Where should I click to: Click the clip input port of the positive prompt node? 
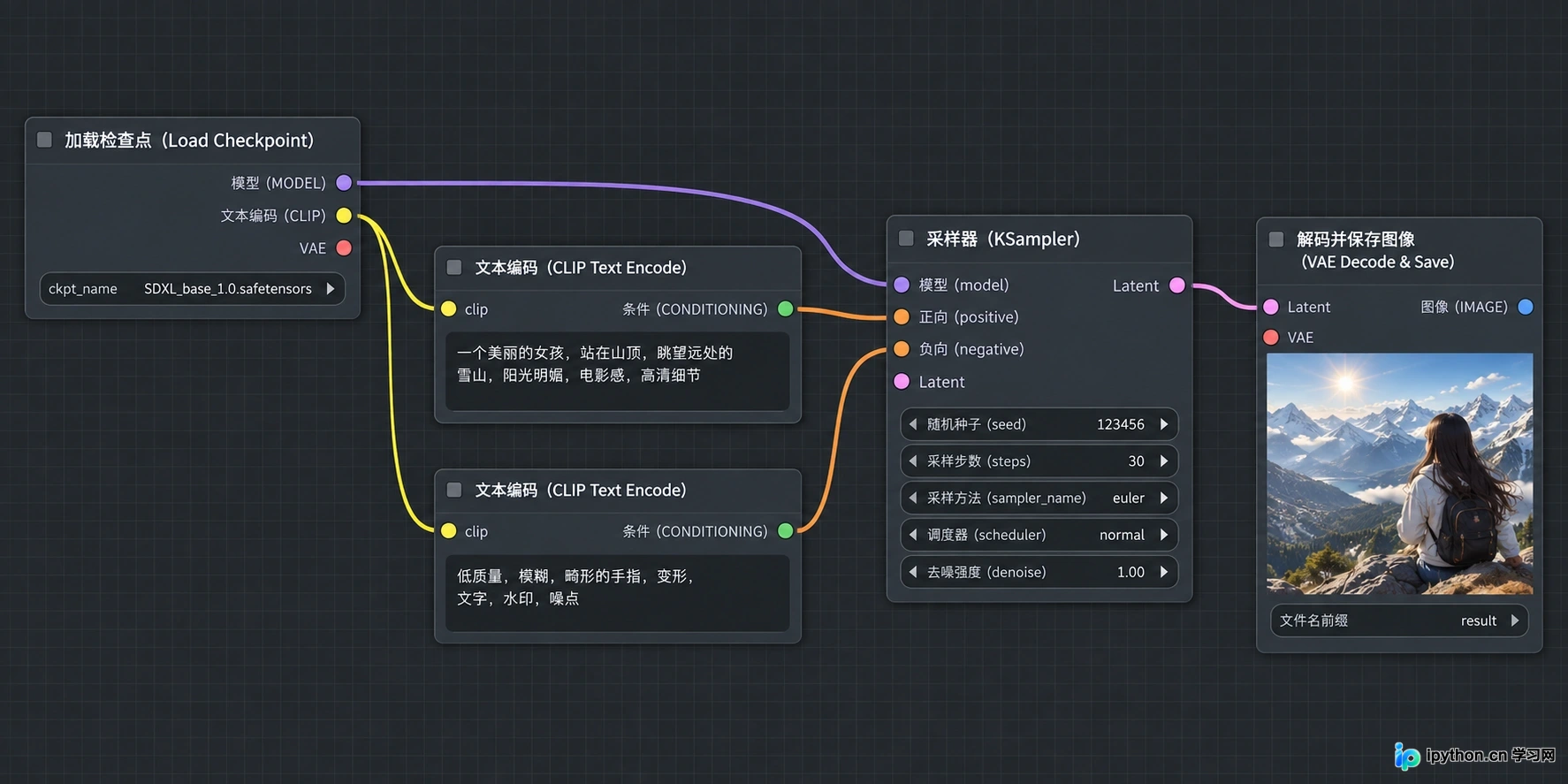(x=449, y=308)
